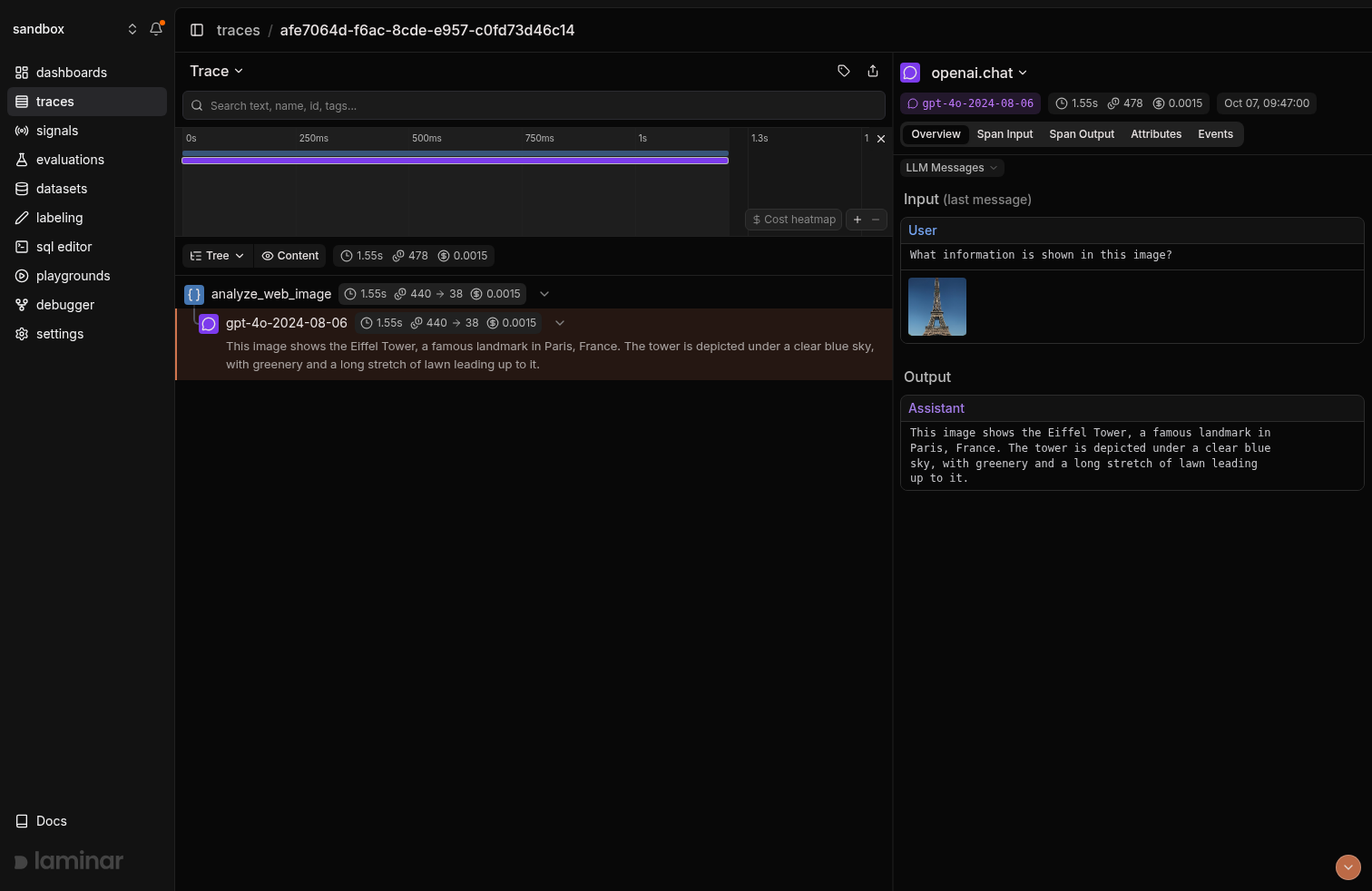
Task: Click the Oct 07, 09:47:00 timestamp
Action: (1267, 103)
